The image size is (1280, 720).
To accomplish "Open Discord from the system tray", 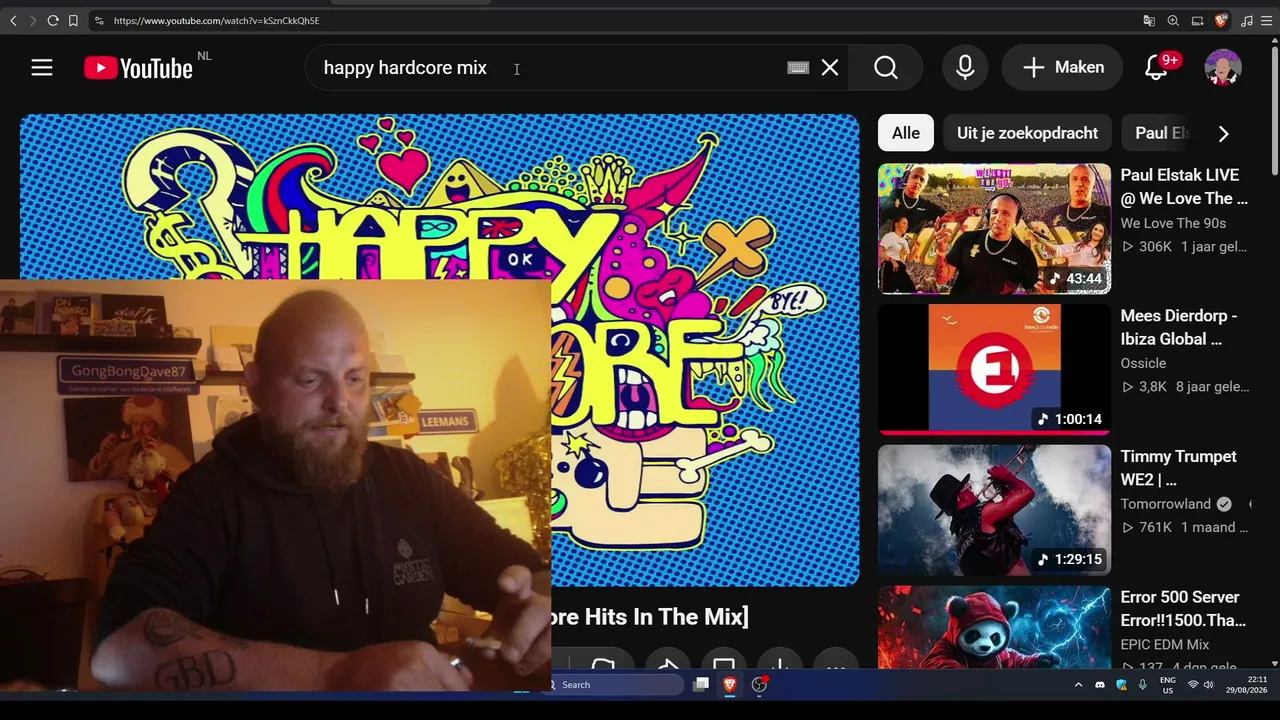I will pyautogui.click(x=1100, y=685).
